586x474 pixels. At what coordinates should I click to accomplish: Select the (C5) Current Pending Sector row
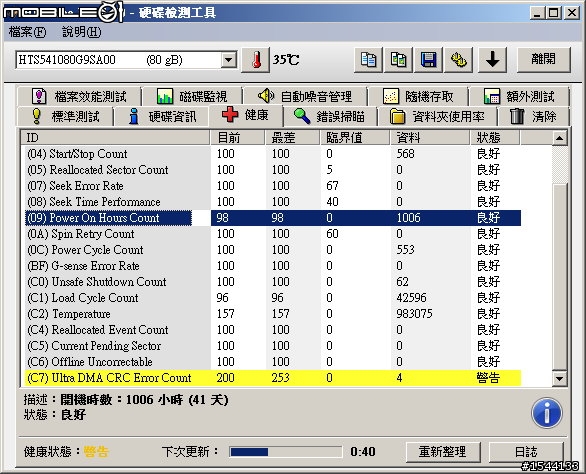click(x=273, y=346)
